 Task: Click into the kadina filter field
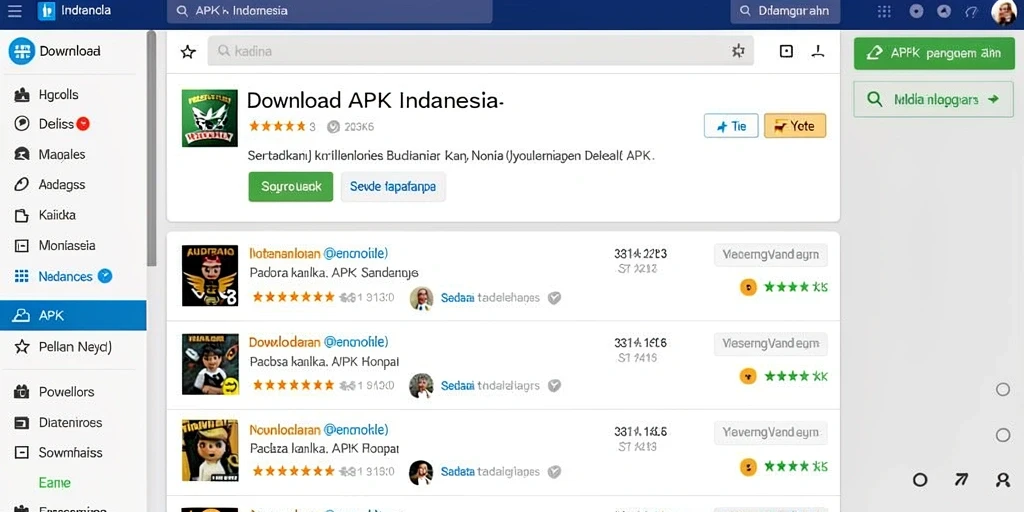pyautogui.click(x=480, y=51)
